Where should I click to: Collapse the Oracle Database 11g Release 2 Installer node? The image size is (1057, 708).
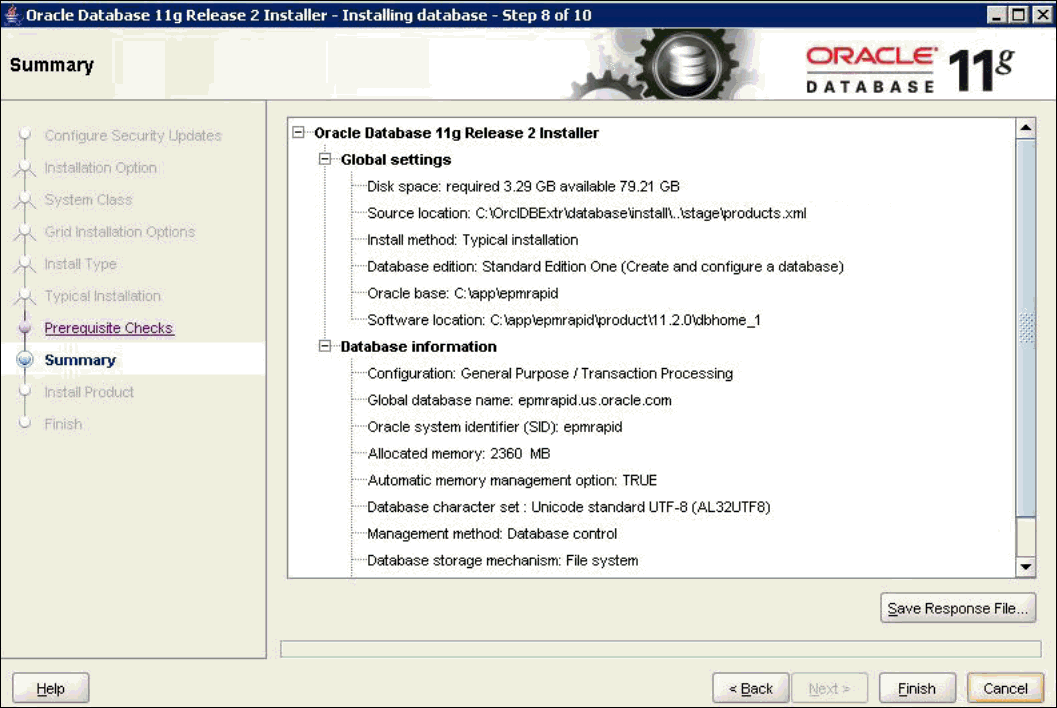[299, 133]
